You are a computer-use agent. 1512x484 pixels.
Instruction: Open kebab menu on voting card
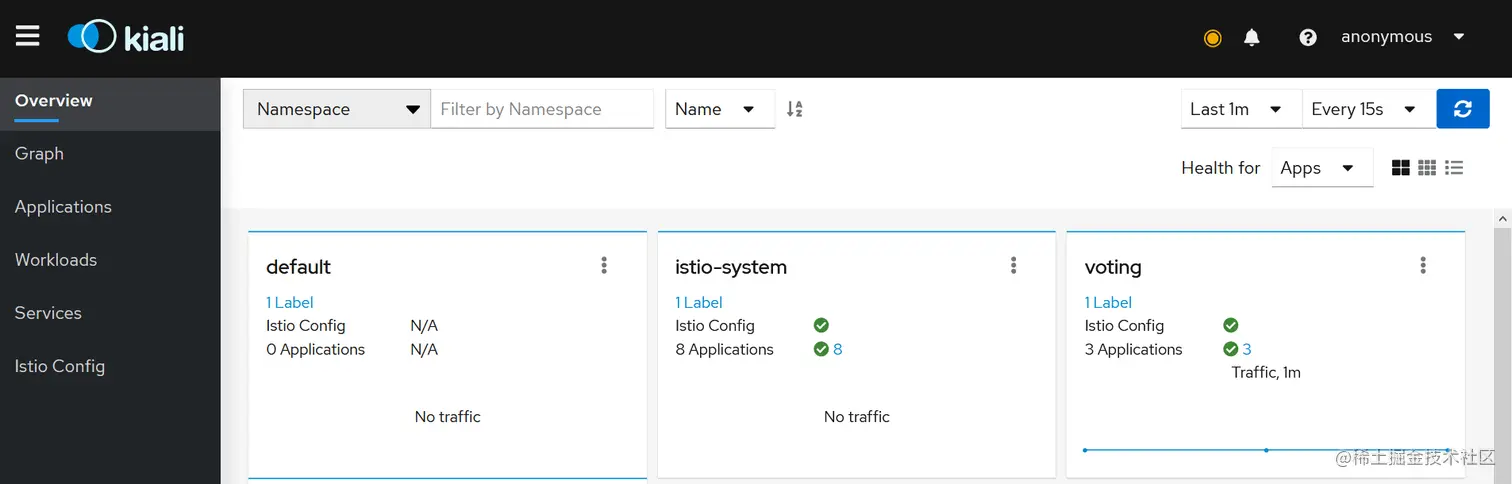click(x=1423, y=265)
